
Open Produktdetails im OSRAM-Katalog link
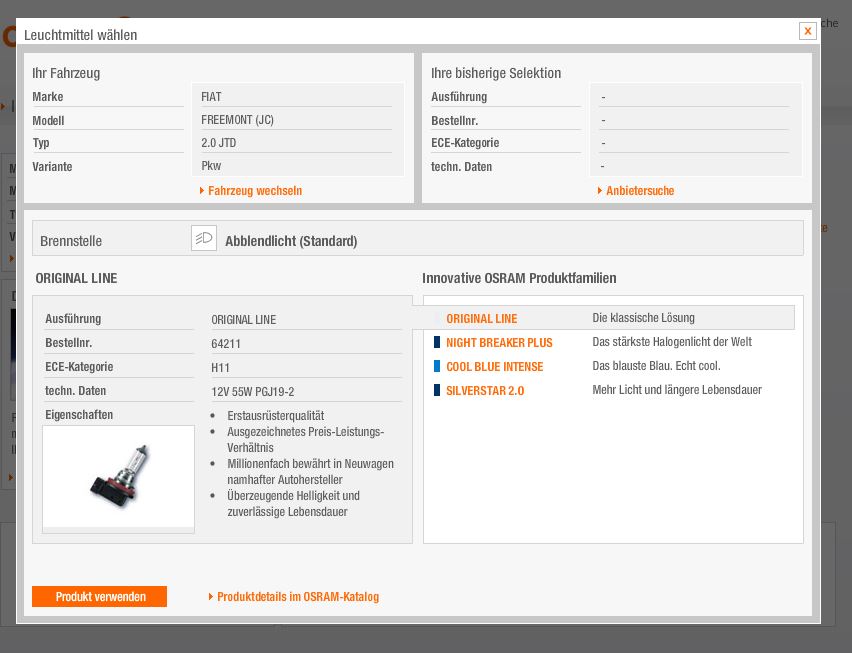(x=298, y=597)
